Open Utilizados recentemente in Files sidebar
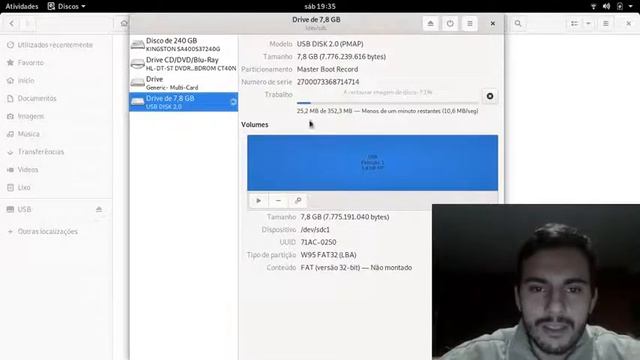This screenshot has width=640, height=360. 56,45
